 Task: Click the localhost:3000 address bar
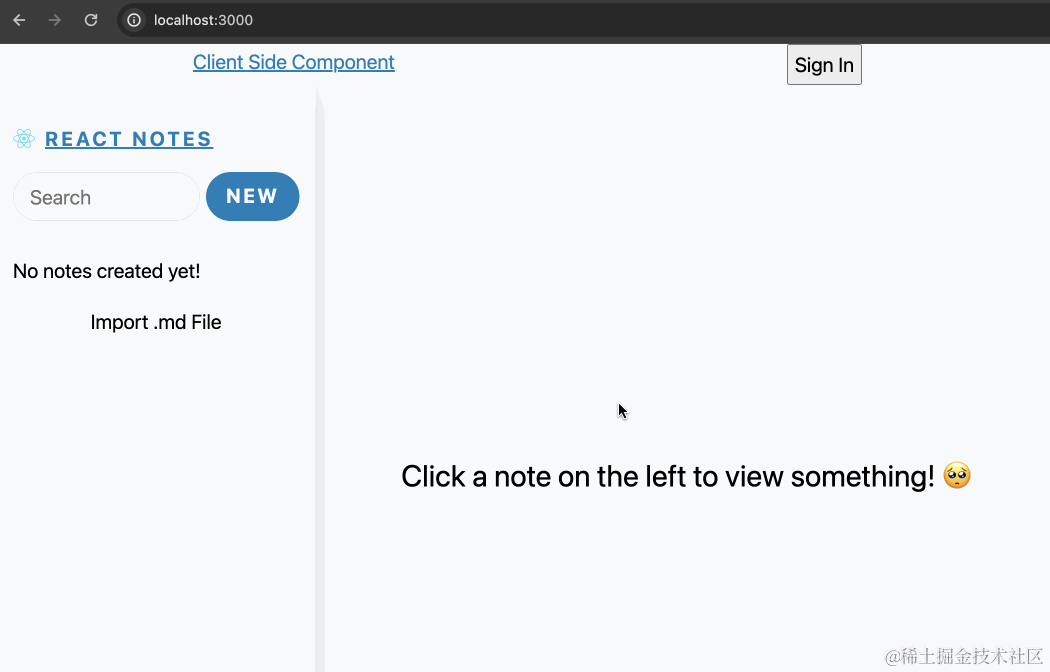click(203, 19)
